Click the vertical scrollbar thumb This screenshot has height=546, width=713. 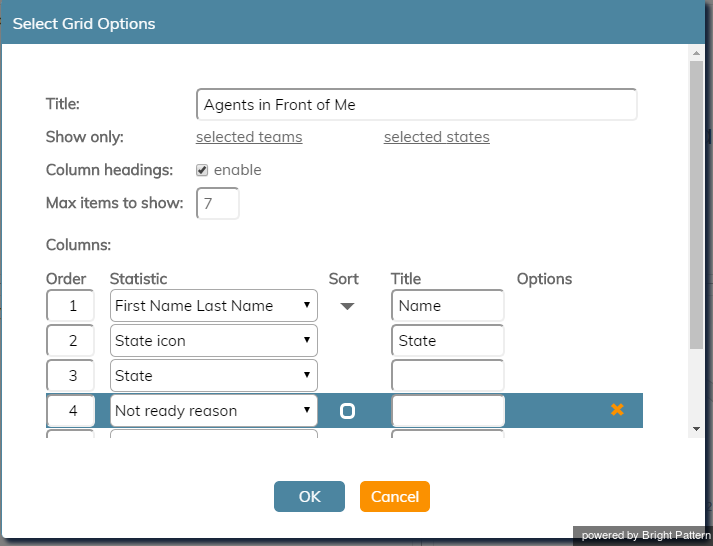click(x=696, y=205)
